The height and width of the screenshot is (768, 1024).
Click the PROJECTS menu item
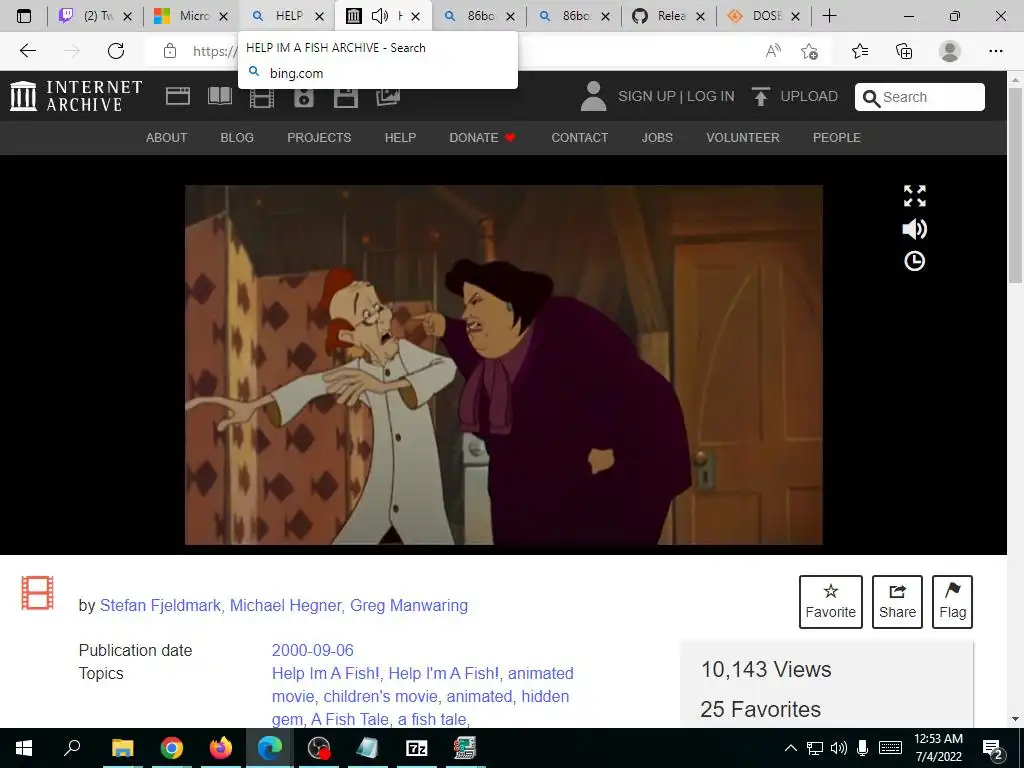coord(319,138)
